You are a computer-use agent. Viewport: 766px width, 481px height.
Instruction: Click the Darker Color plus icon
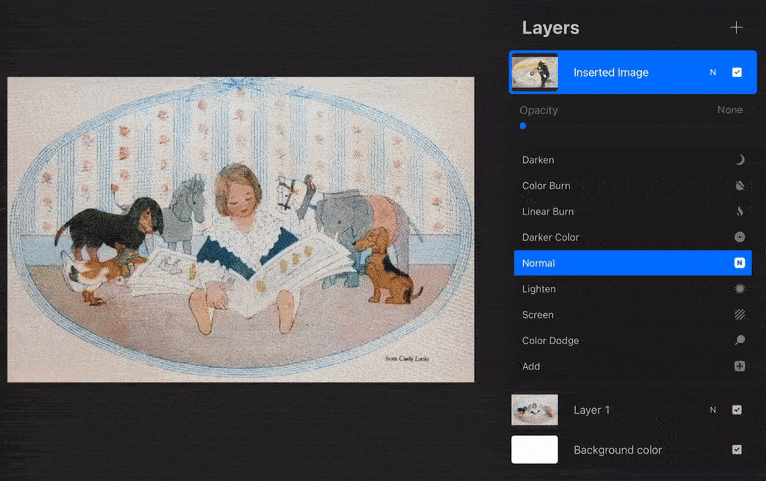(x=740, y=238)
